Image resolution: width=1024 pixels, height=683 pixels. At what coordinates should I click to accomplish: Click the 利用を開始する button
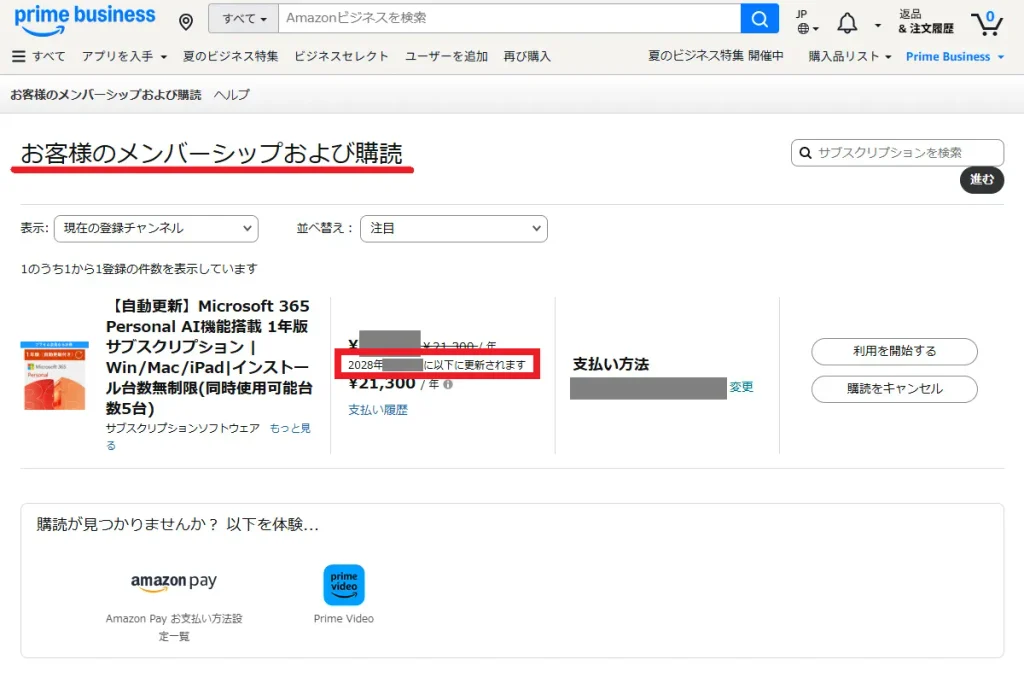pos(894,351)
